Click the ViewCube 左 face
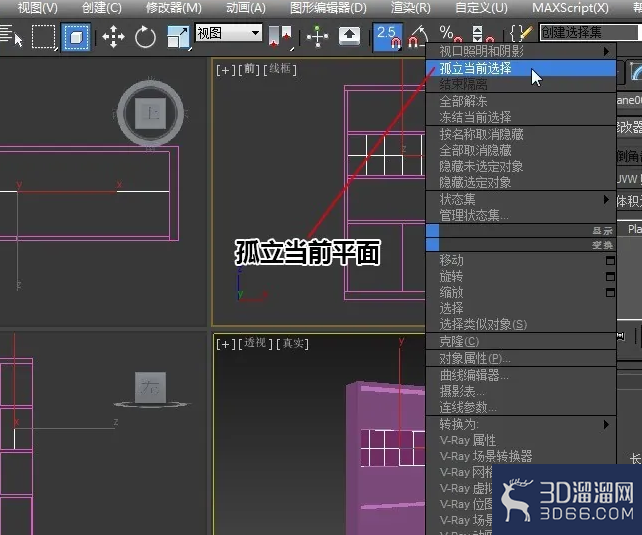 pos(150,387)
